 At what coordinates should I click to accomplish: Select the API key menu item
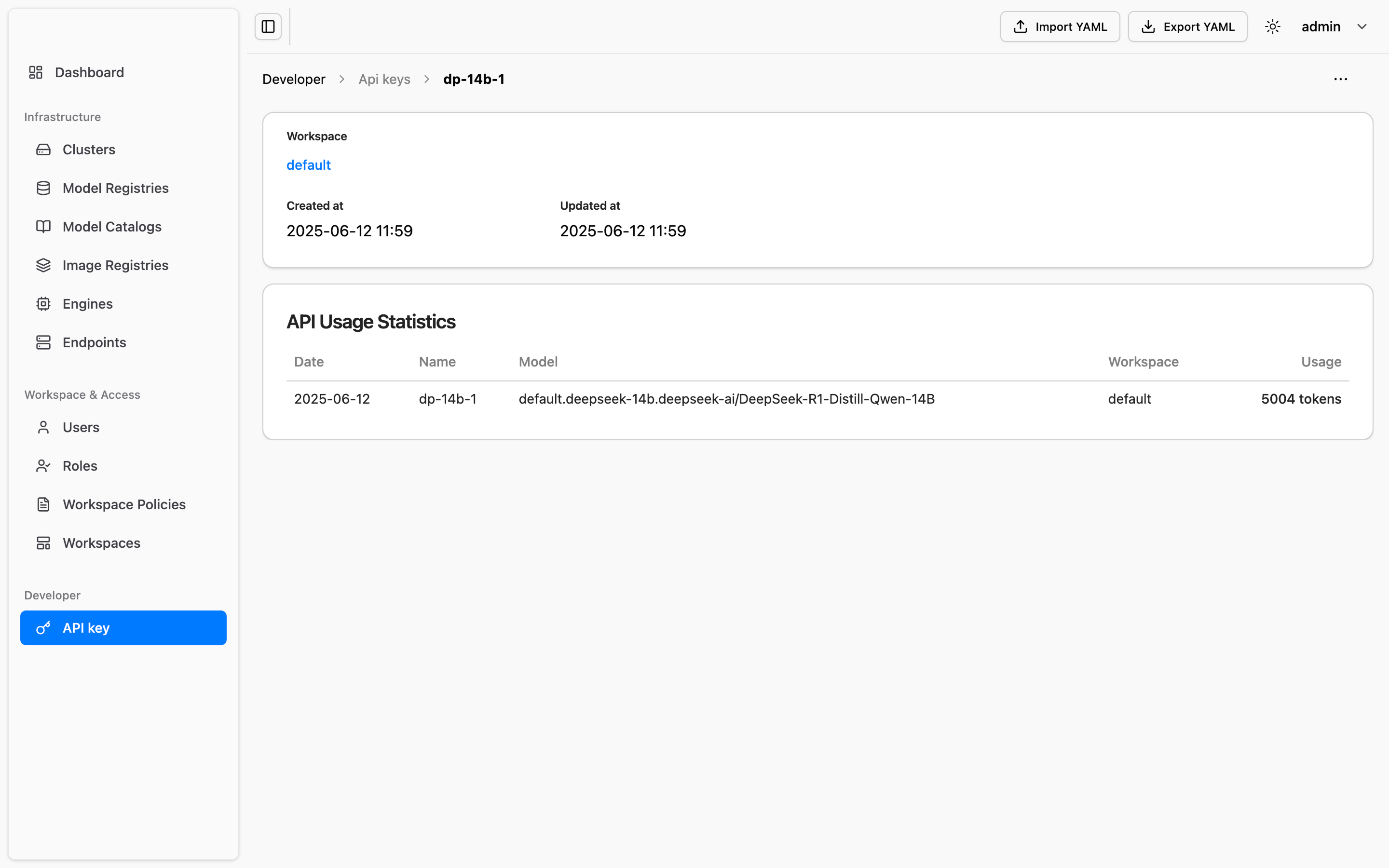123,627
